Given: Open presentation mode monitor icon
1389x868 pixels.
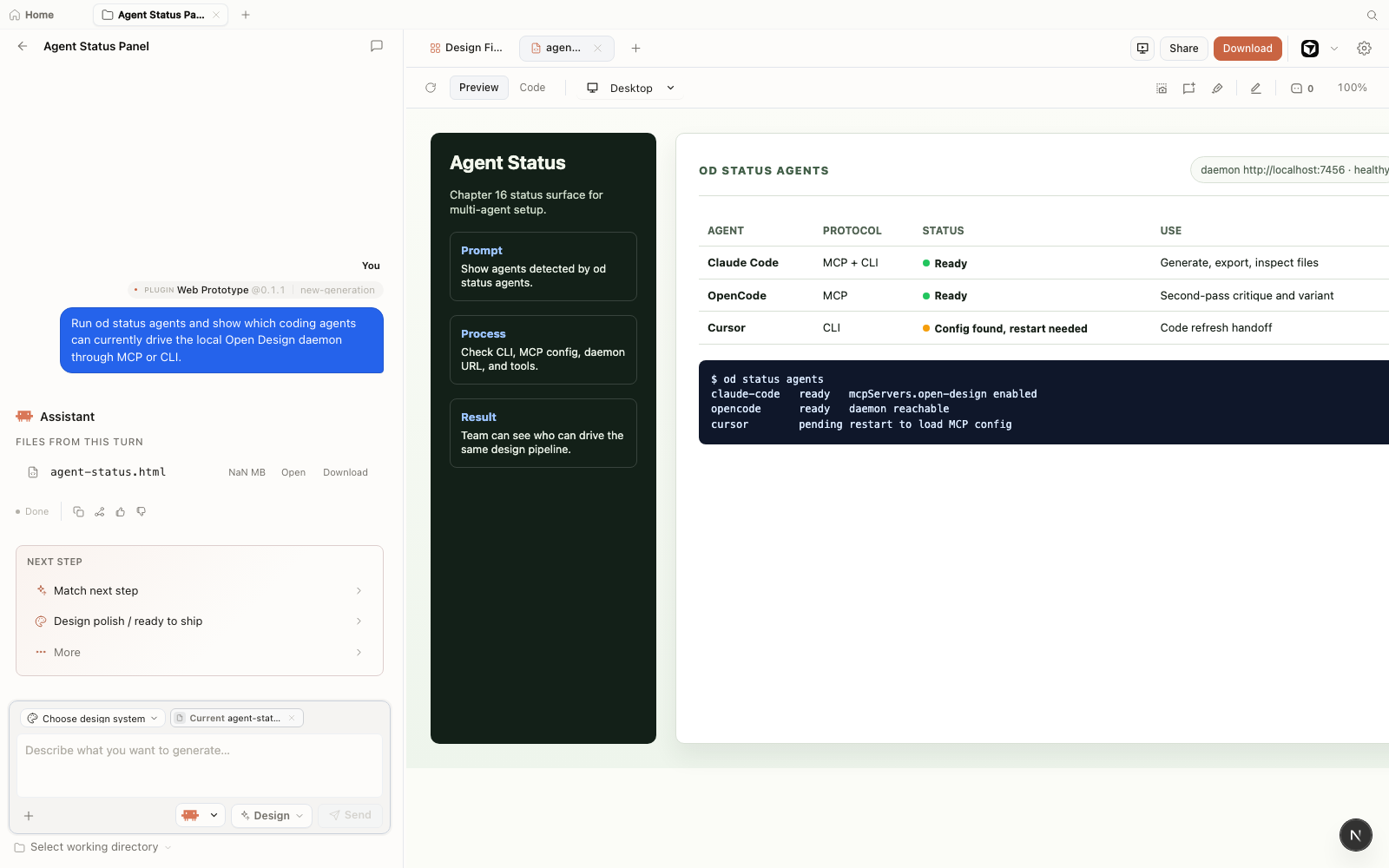Looking at the screenshot, I should 1142,48.
